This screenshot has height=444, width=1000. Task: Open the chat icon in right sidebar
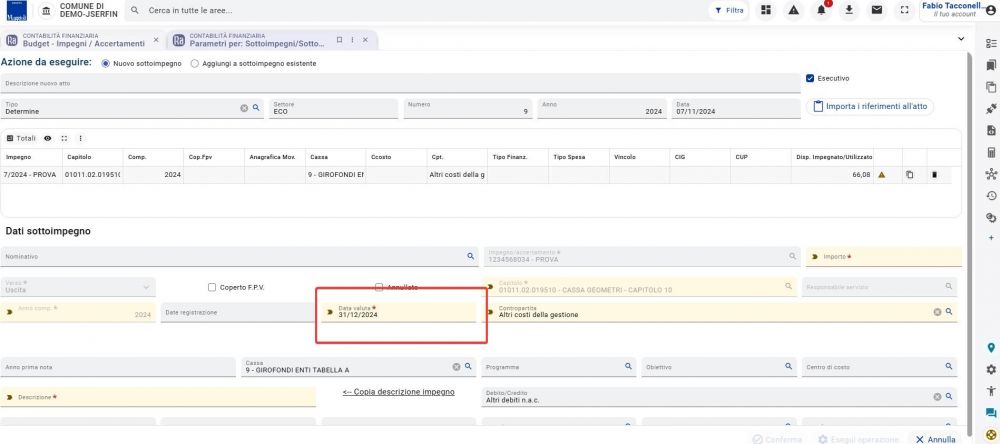(x=990, y=413)
